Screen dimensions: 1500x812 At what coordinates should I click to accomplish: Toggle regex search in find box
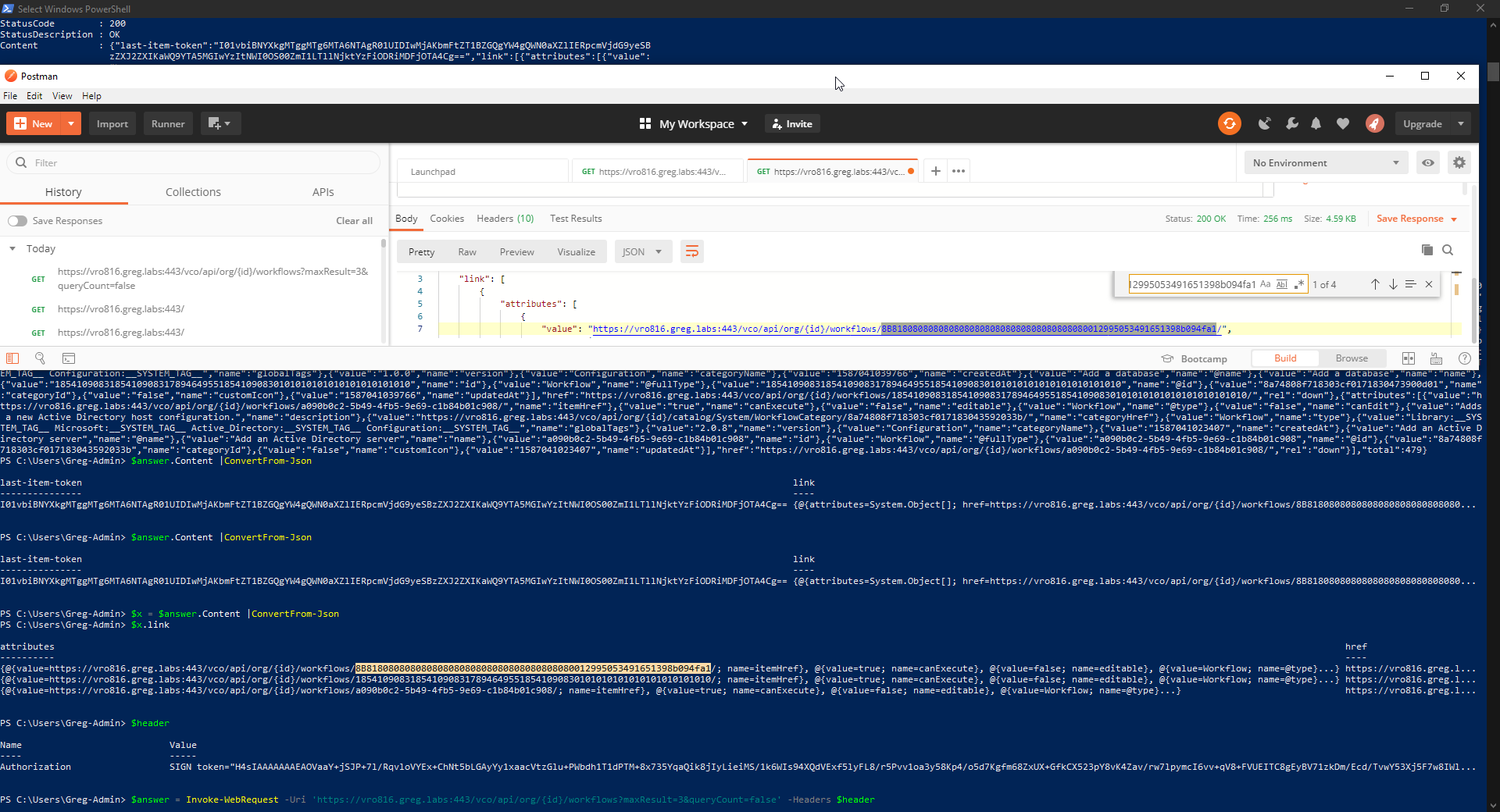coord(1299,284)
